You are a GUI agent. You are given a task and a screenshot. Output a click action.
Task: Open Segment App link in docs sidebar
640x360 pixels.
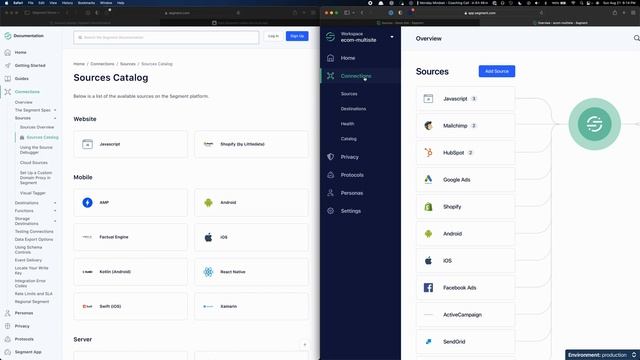28,352
